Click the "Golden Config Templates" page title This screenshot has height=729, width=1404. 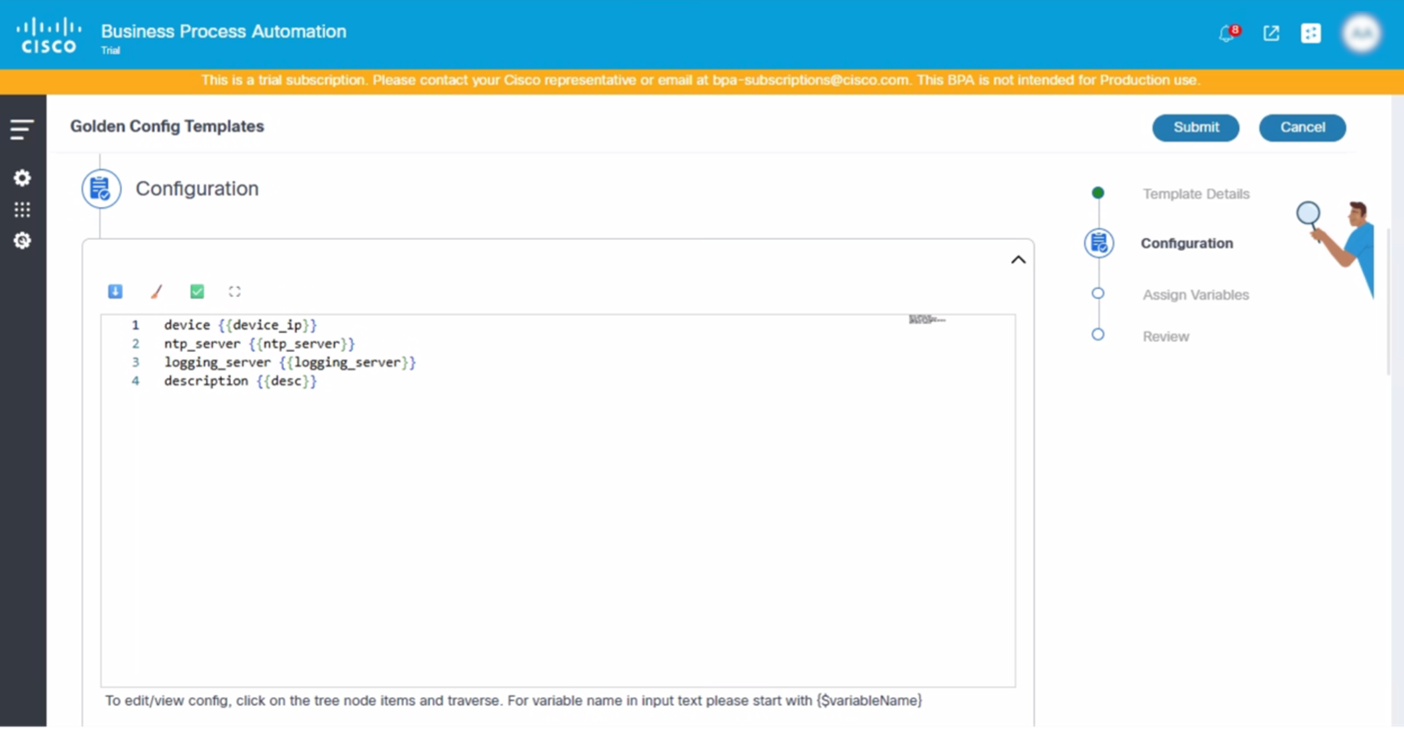click(x=167, y=126)
